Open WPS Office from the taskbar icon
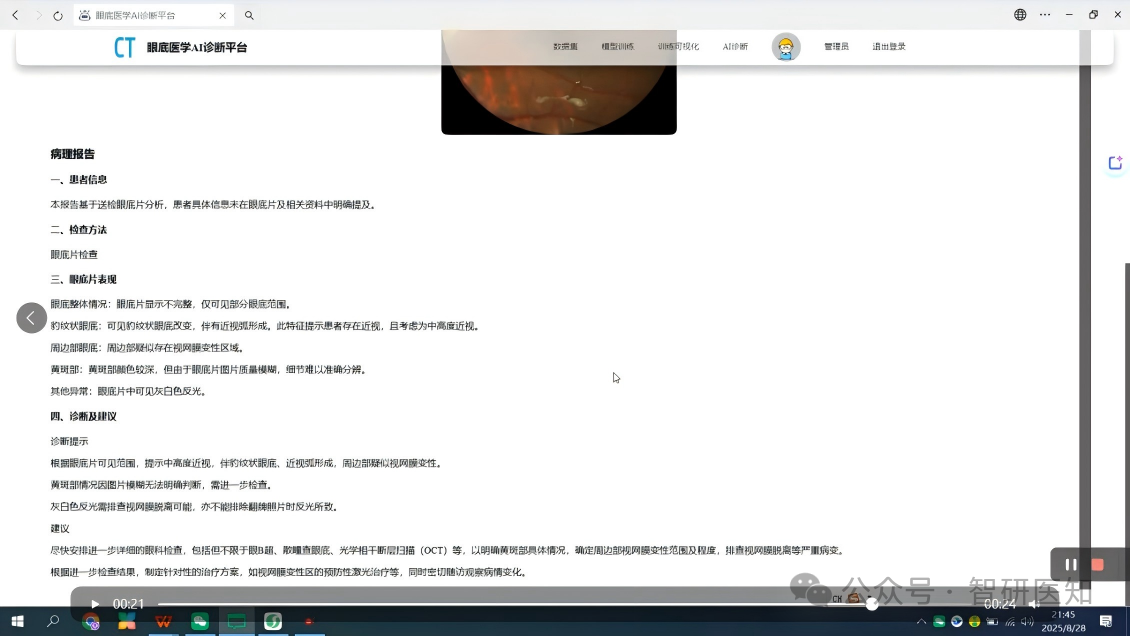 [163, 621]
